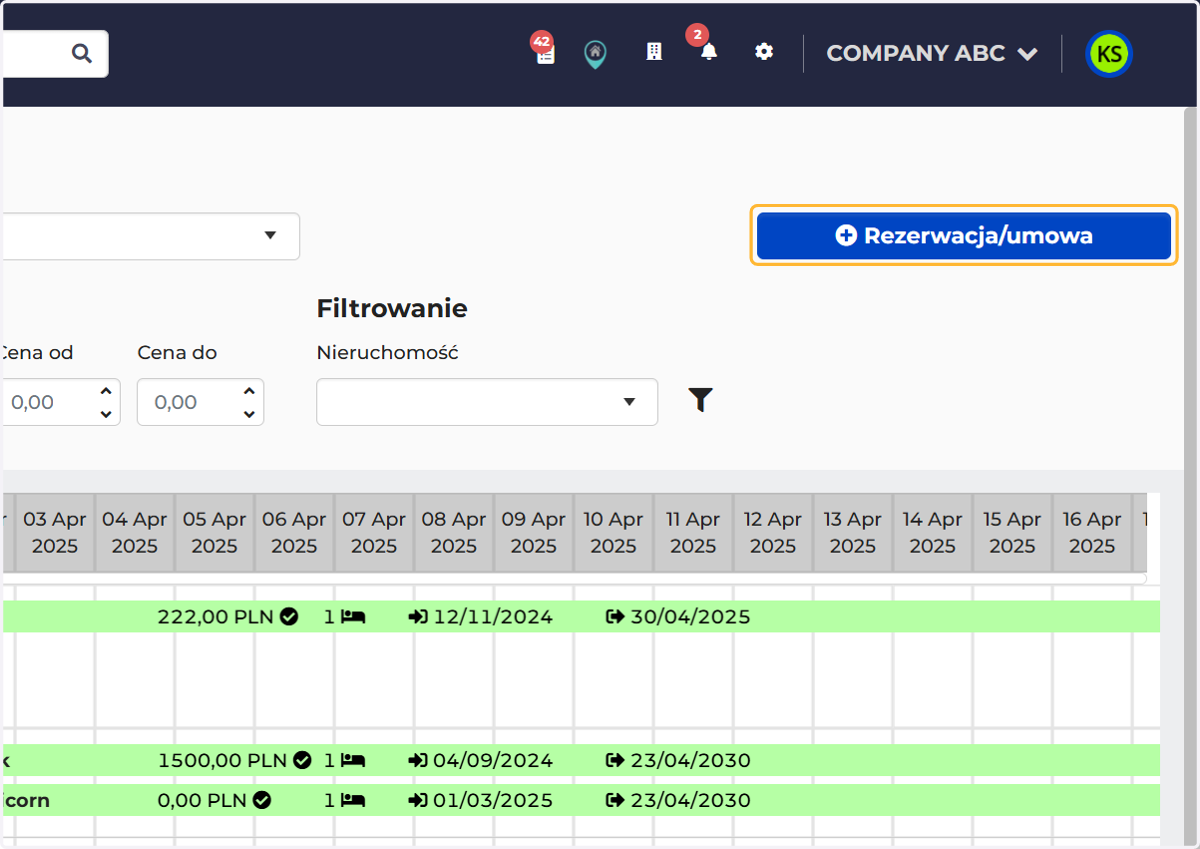Viewport: 1200px width, 849px height.
Task: Click check-in arrow icon before 04/09/2024
Action: tap(418, 761)
